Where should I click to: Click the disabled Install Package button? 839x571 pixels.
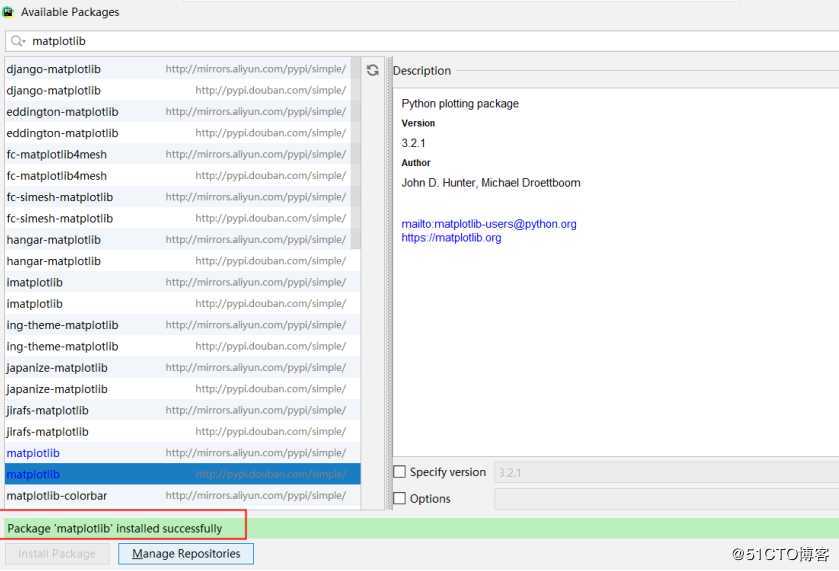pos(57,554)
